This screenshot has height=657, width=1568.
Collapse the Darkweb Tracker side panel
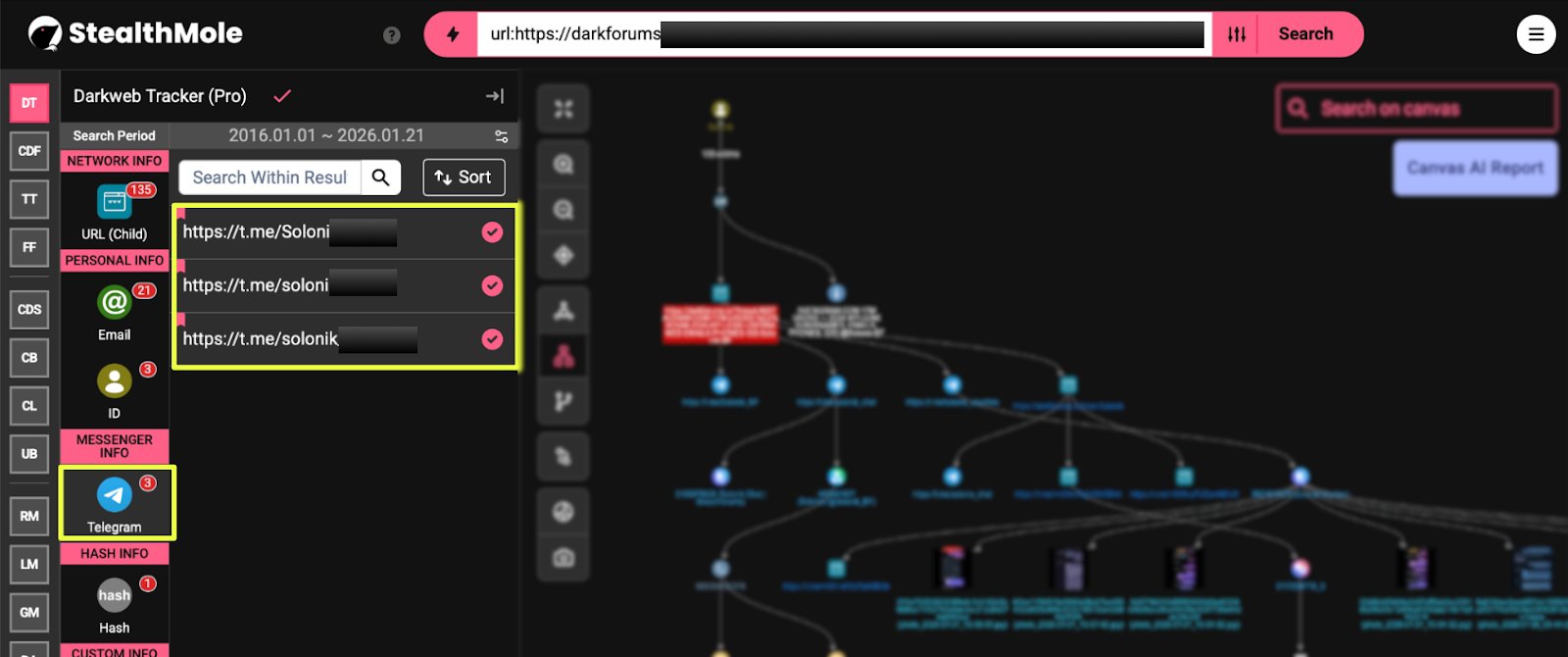tap(495, 96)
